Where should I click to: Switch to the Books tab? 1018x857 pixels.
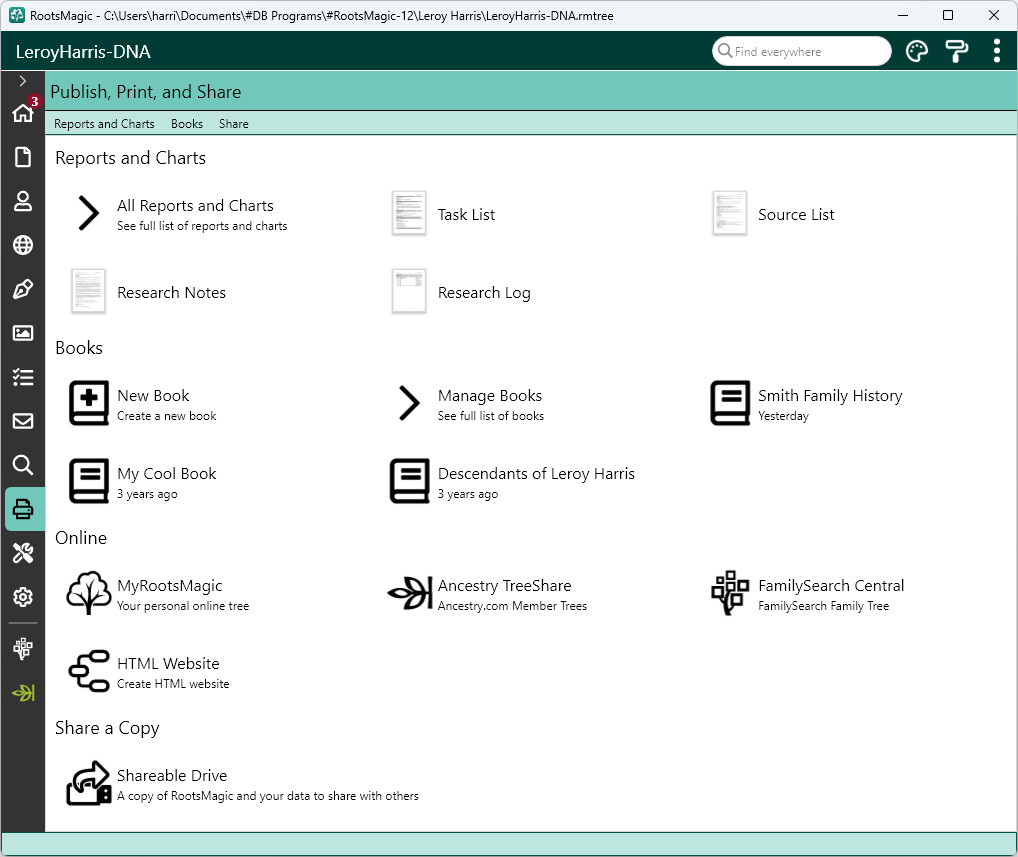187,123
